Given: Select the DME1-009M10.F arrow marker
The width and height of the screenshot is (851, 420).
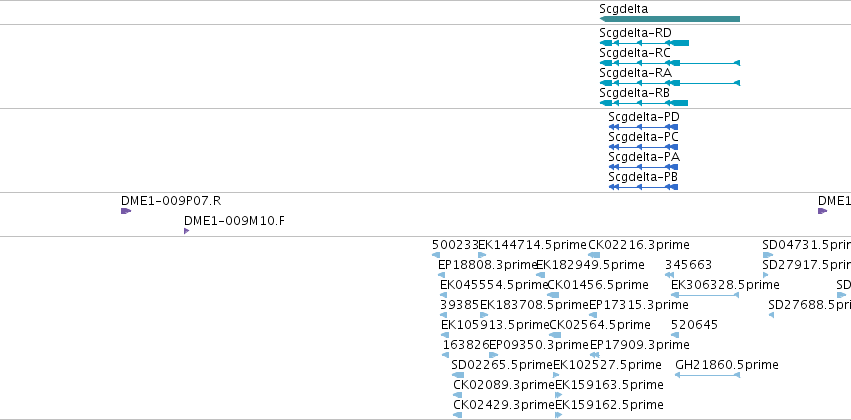Looking at the screenshot, I should [187, 231].
